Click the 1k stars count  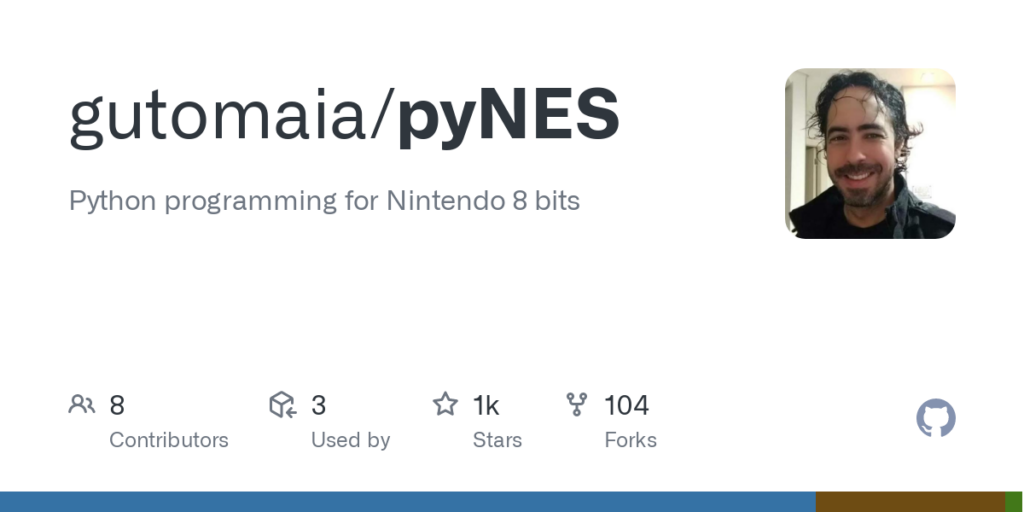pos(486,405)
